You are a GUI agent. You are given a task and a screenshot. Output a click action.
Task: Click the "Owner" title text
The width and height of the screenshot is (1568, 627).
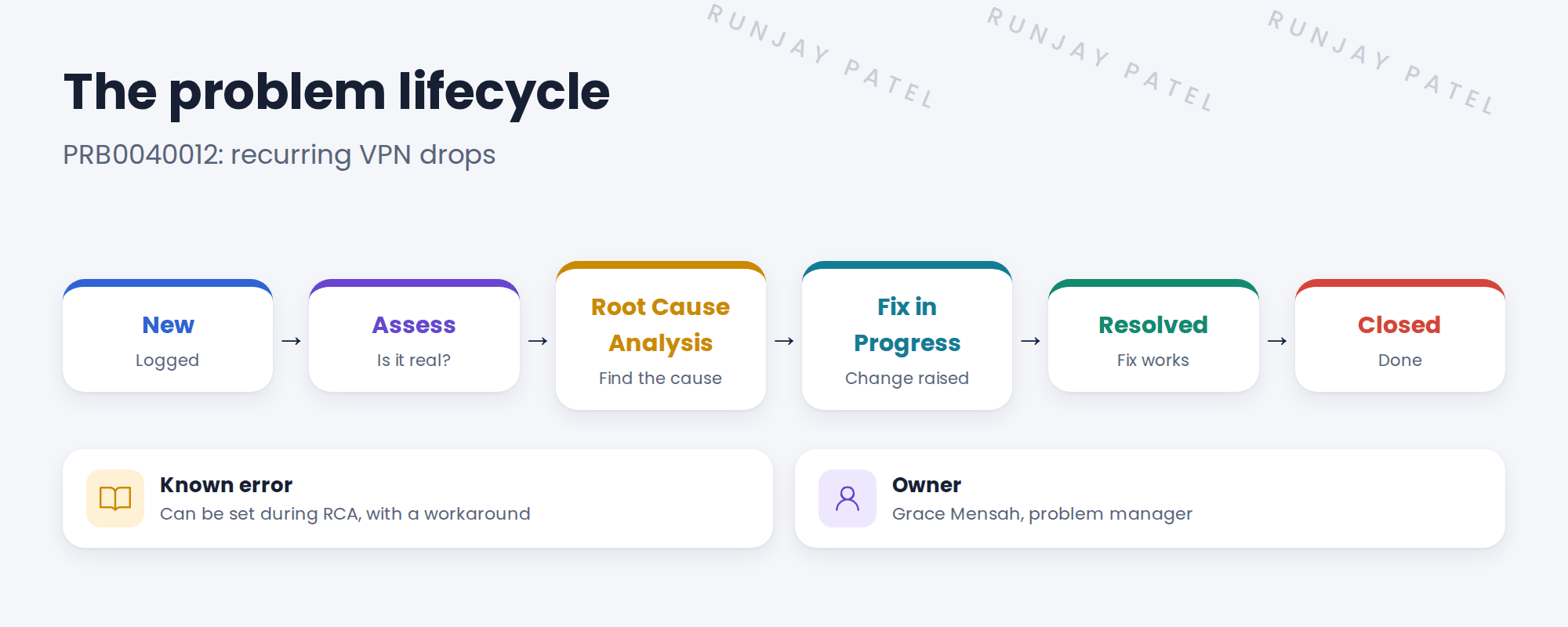click(x=927, y=485)
